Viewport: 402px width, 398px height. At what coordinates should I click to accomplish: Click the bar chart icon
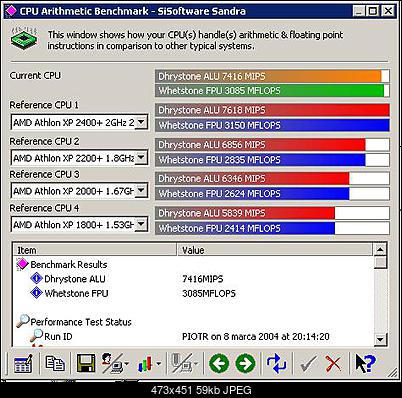145,364
